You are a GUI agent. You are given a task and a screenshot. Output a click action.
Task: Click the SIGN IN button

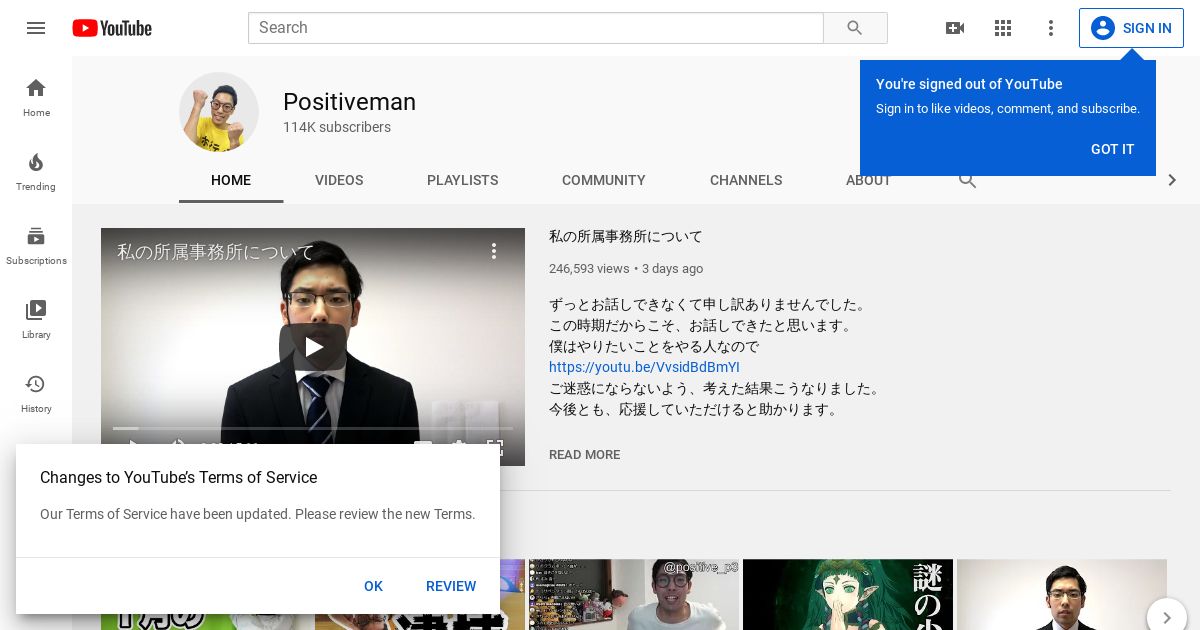[x=1131, y=28]
